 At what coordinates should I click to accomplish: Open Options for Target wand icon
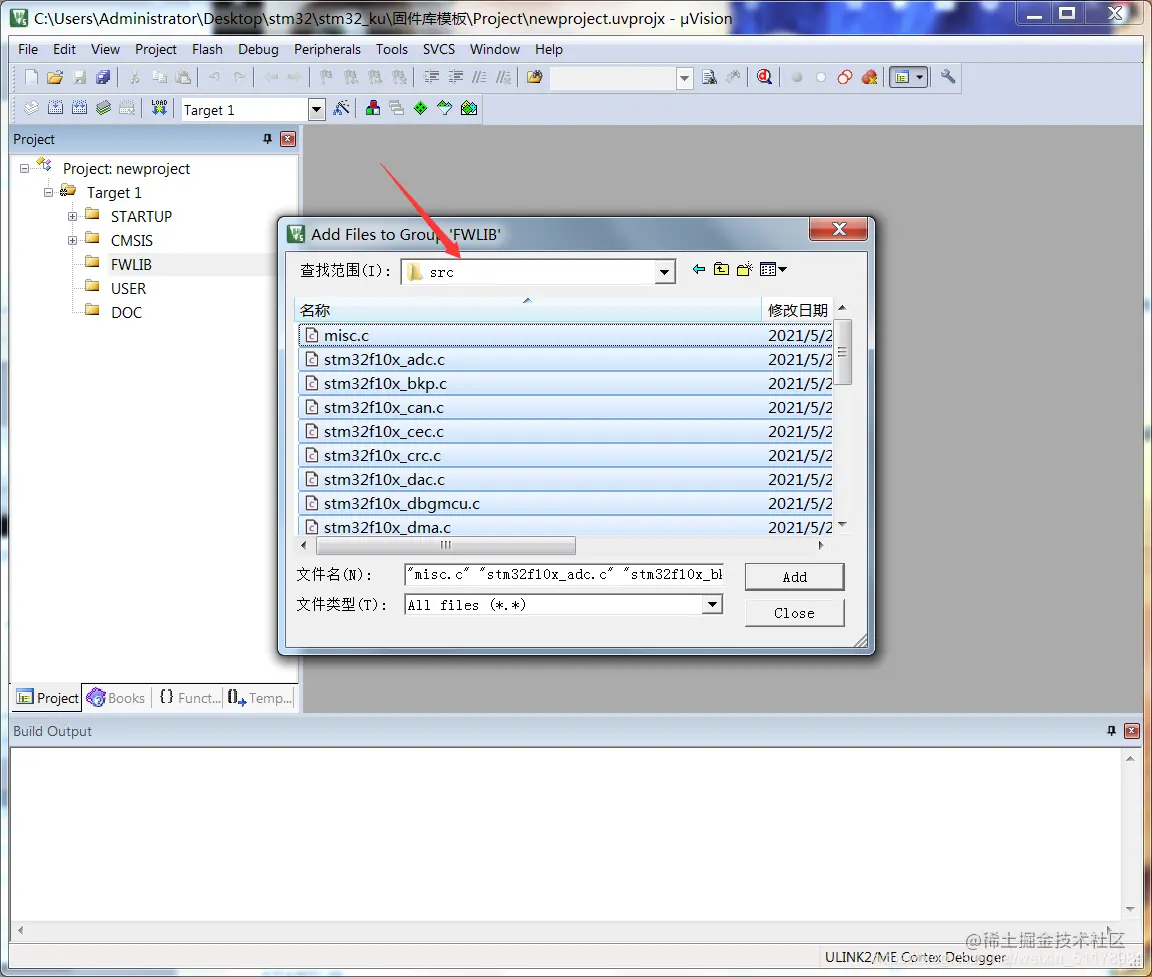pyautogui.click(x=342, y=109)
